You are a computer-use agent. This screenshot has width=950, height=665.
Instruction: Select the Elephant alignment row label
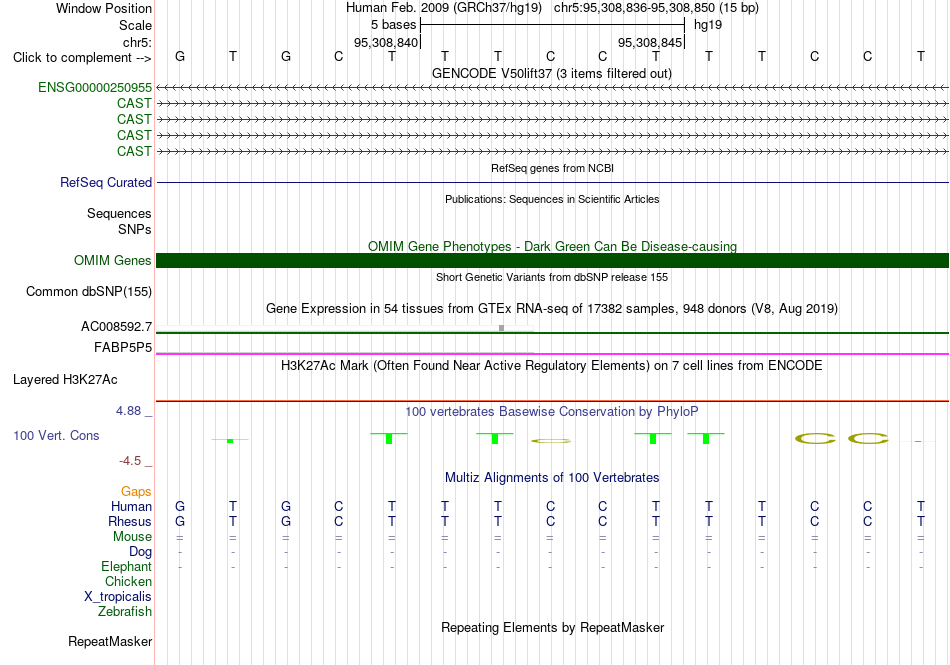coord(126,566)
